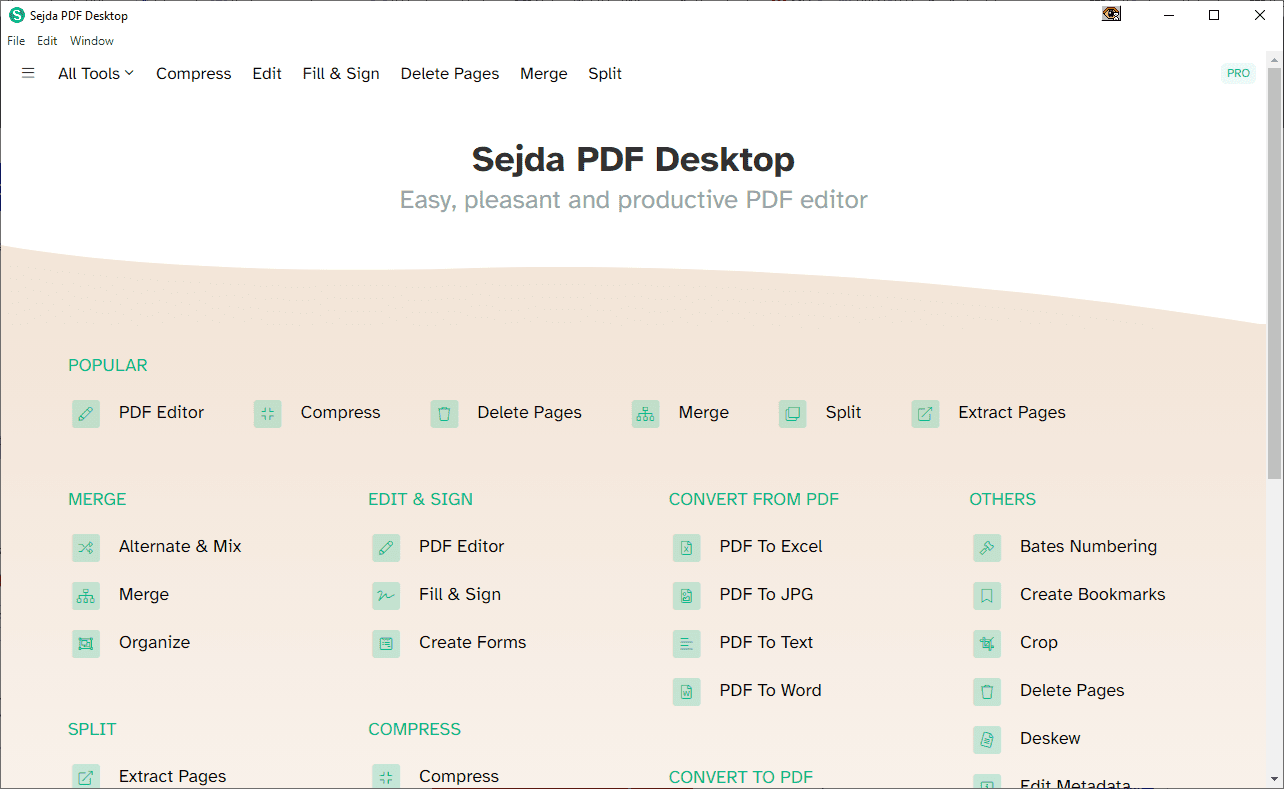
Task: Click the Create Bookmarks icon
Action: point(987,595)
